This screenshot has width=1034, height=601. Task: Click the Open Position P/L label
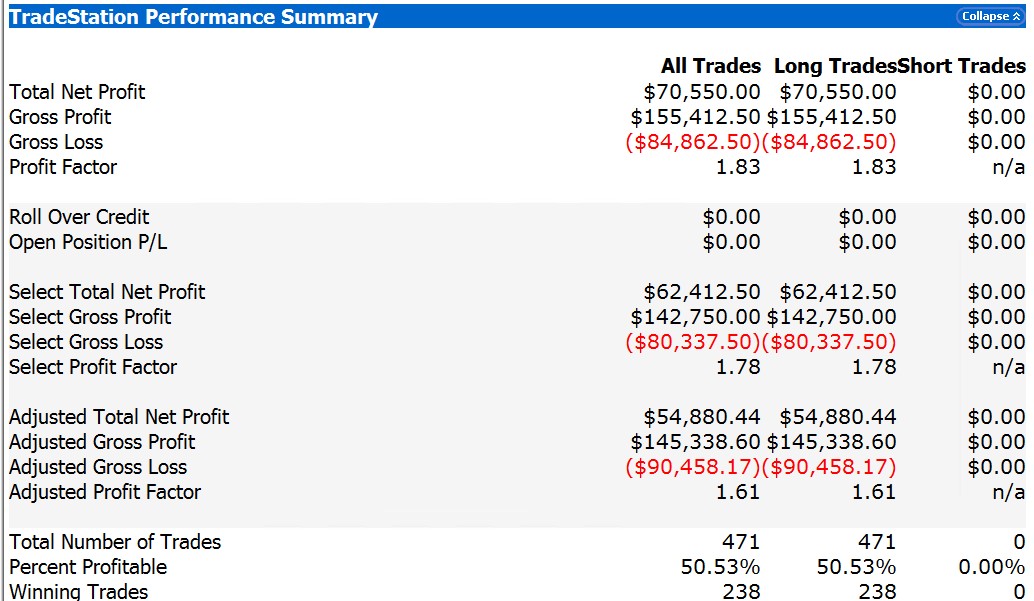(x=88, y=242)
